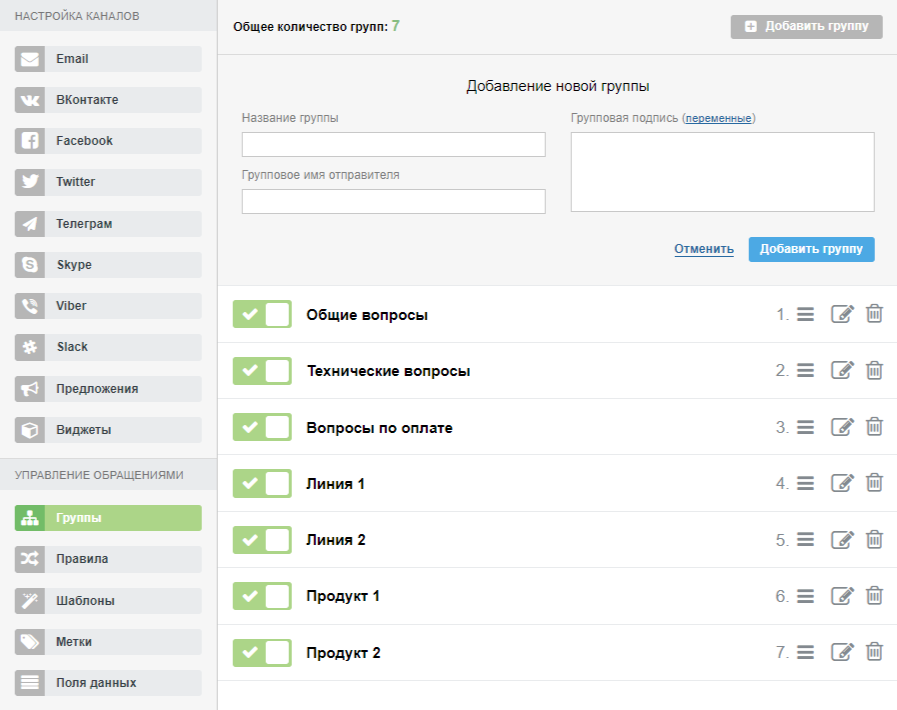Open the Шаблоны section
This screenshot has width=897, height=710.
108,601
